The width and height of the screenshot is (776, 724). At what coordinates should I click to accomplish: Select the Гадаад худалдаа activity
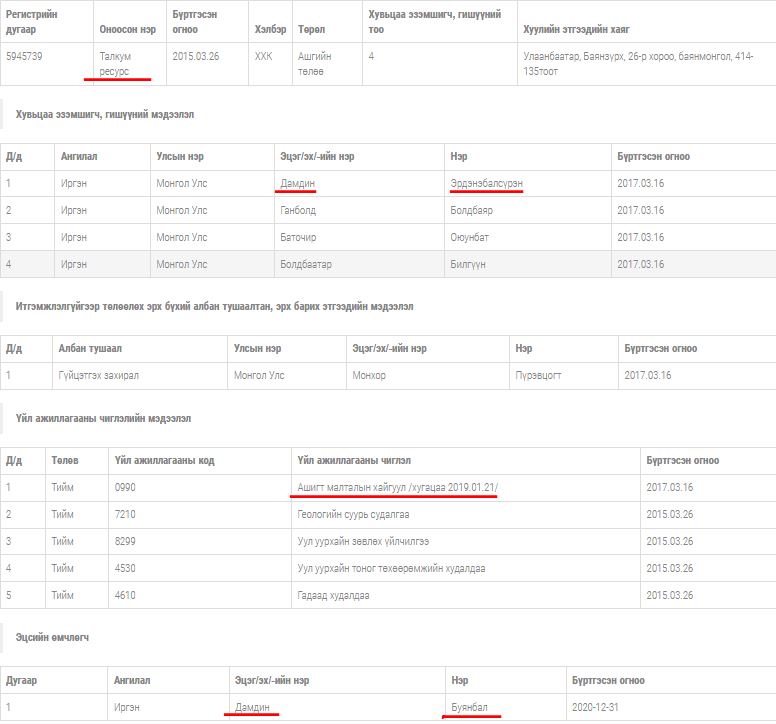(333, 595)
